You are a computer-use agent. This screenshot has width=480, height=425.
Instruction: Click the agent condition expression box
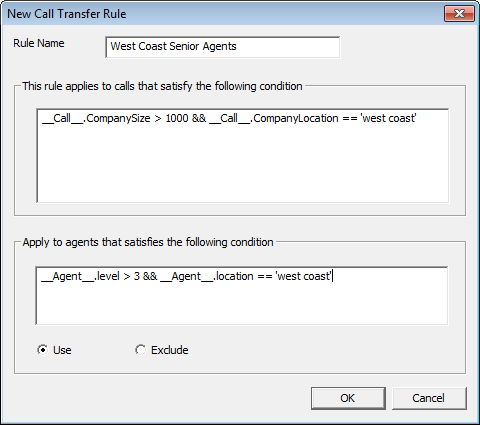point(242,295)
